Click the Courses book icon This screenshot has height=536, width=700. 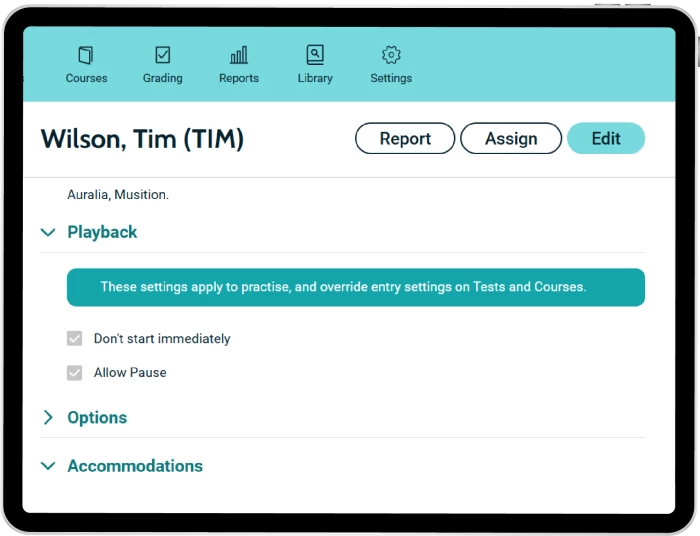point(86,55)
